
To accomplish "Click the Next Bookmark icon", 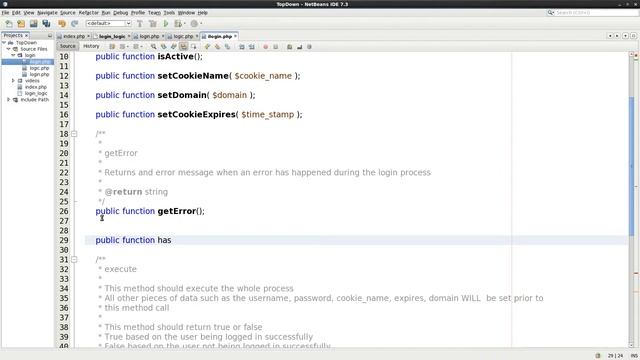I will tap(217, 47).
